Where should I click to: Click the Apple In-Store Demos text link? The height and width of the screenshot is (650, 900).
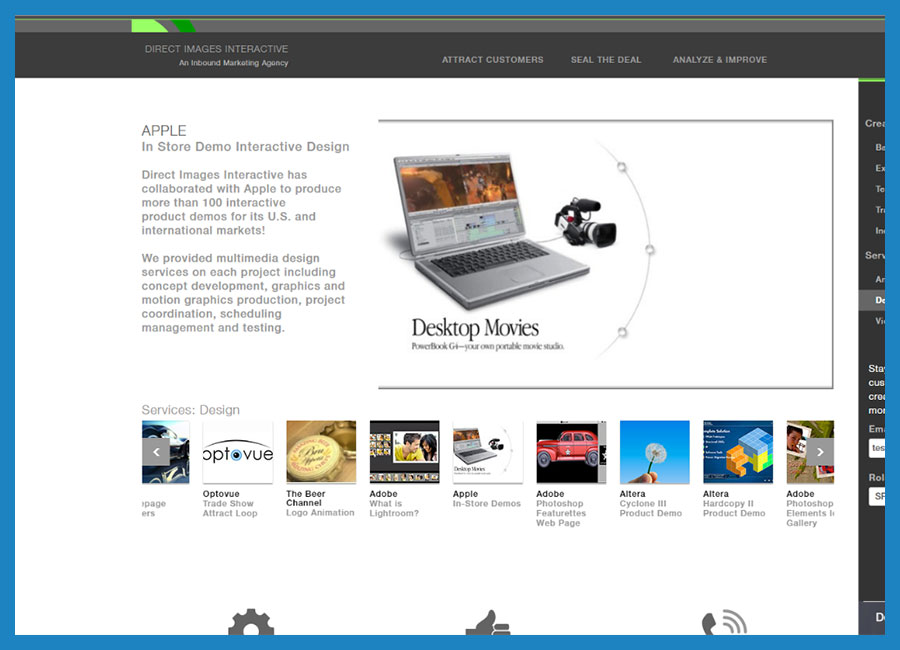pos(487,498)
